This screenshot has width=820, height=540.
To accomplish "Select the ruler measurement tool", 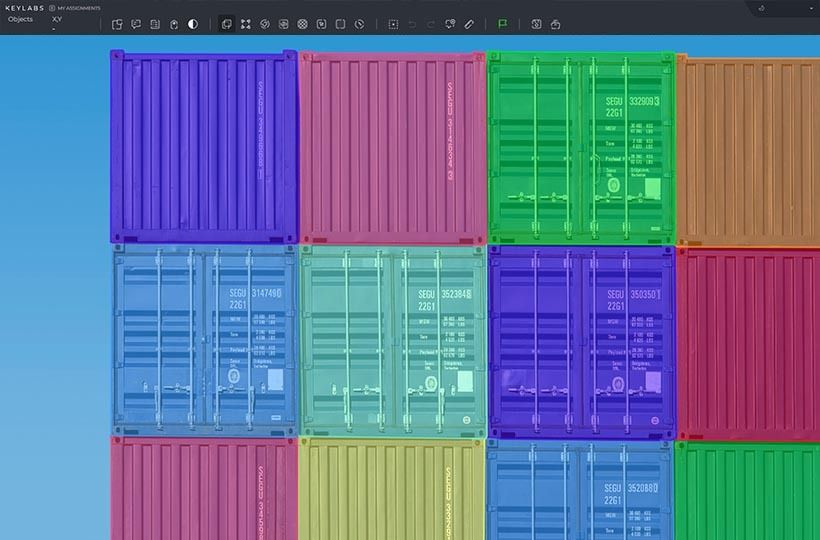I will [469, 24].
